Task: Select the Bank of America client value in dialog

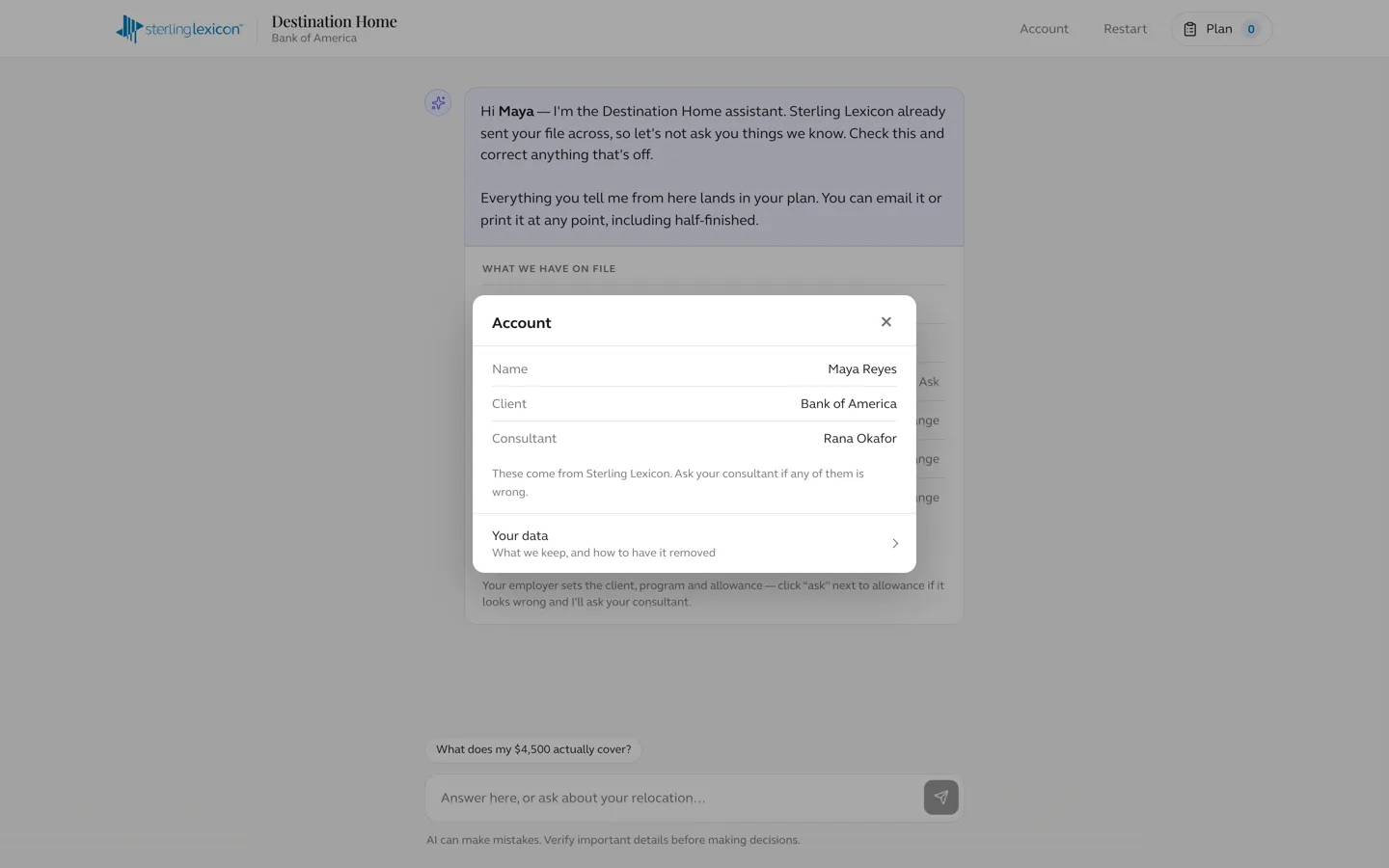Action: pyautogui.click(x=849, y=404)
